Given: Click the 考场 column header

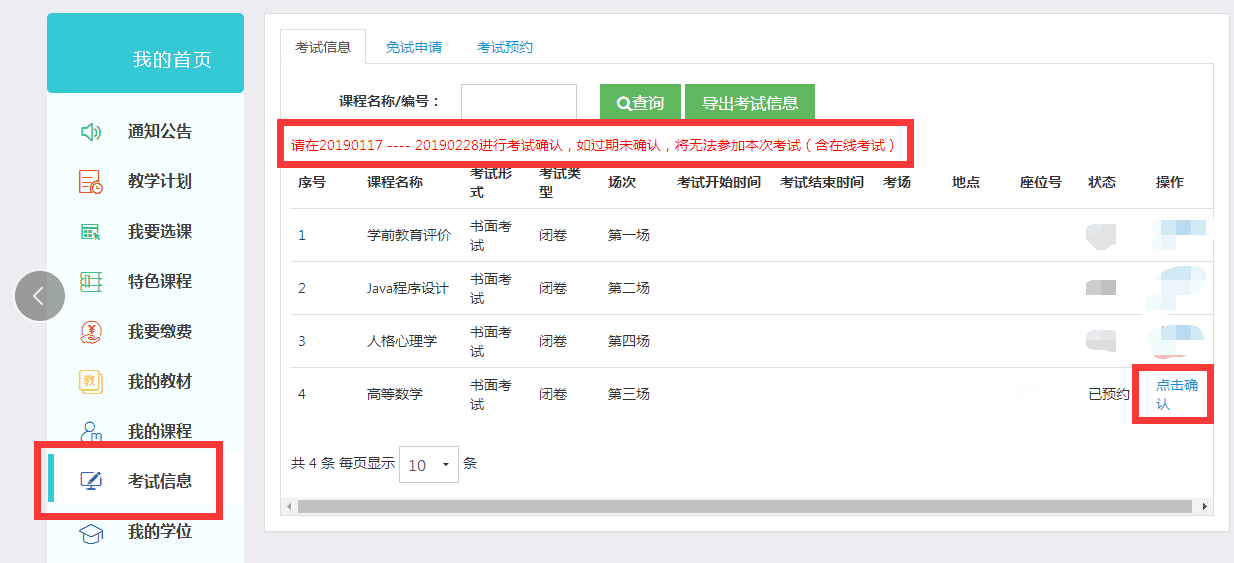Looking at the screenshot, I should pos(897,182).
